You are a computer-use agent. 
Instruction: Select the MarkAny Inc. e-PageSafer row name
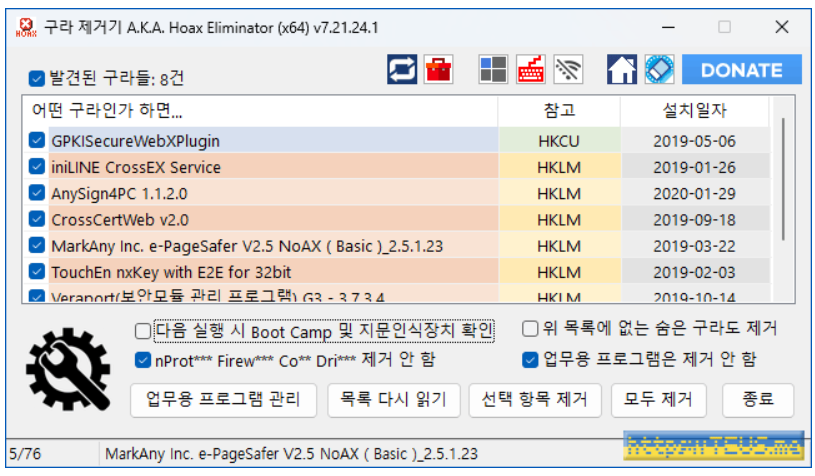coord(247,246)
